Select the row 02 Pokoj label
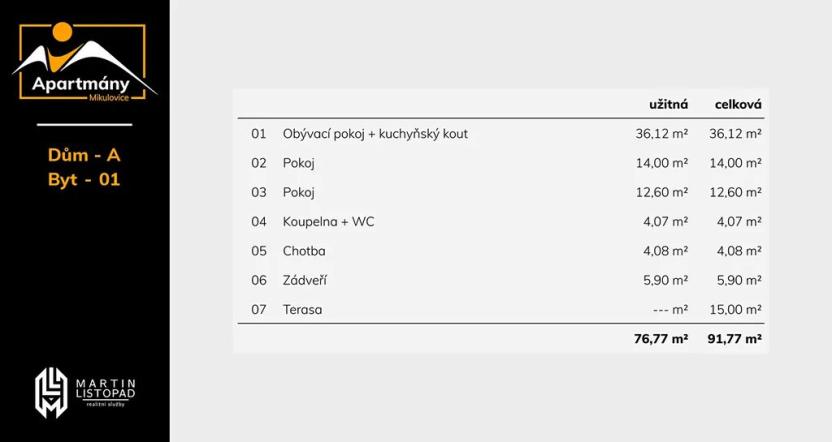The width and height of the screenshot is (832, 442). (x=298, y=163)
